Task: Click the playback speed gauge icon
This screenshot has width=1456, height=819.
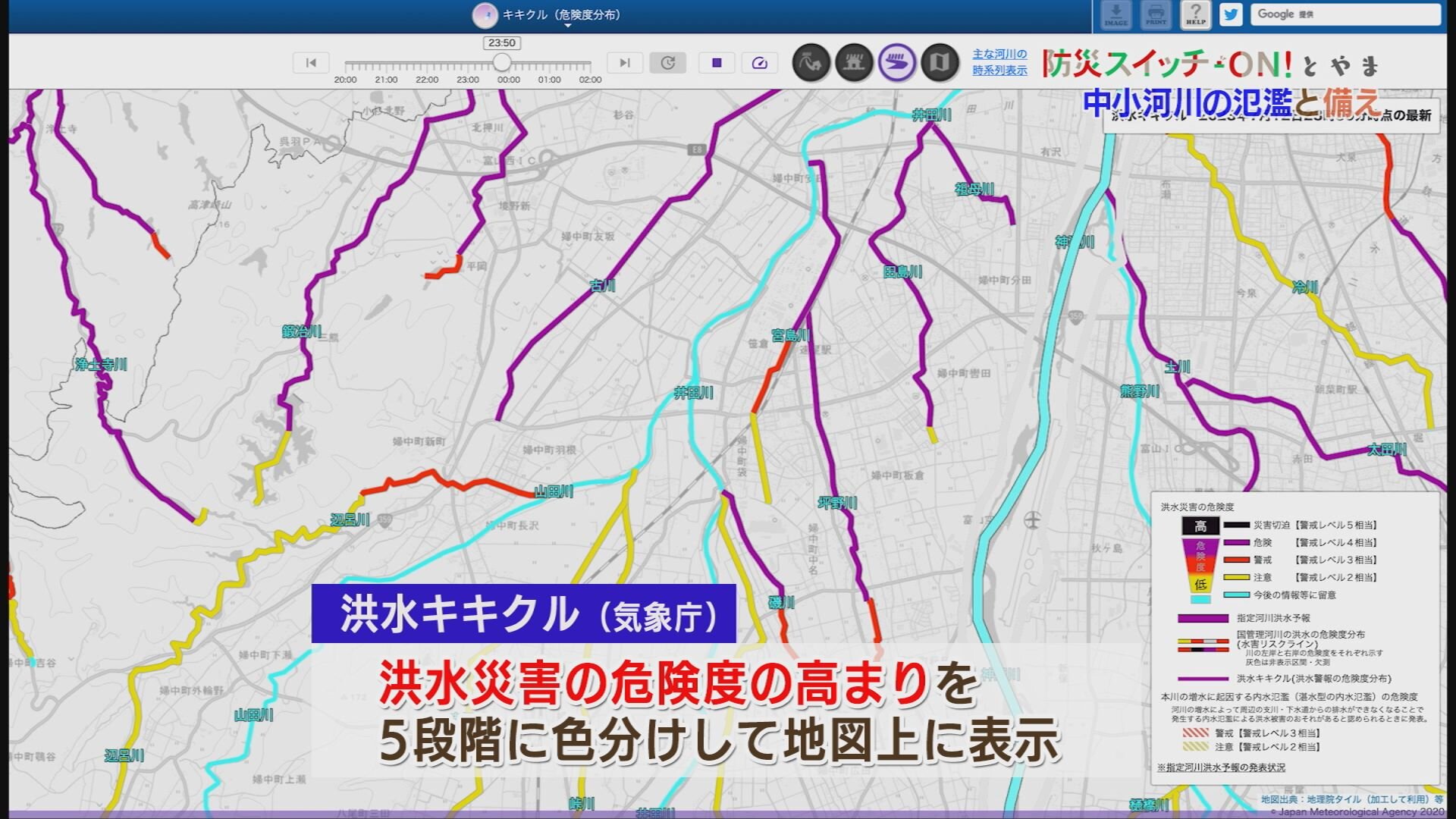Action: (x=759, y=63)
